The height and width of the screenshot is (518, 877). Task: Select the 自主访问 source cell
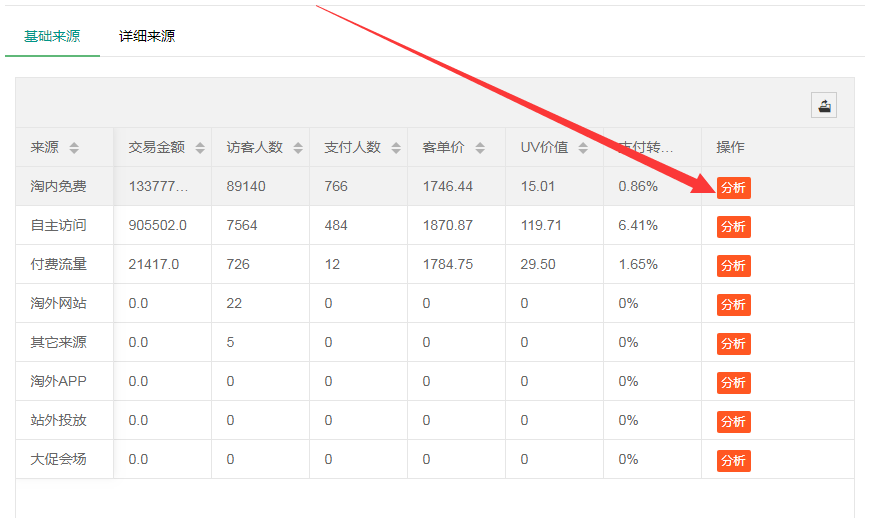64,225
